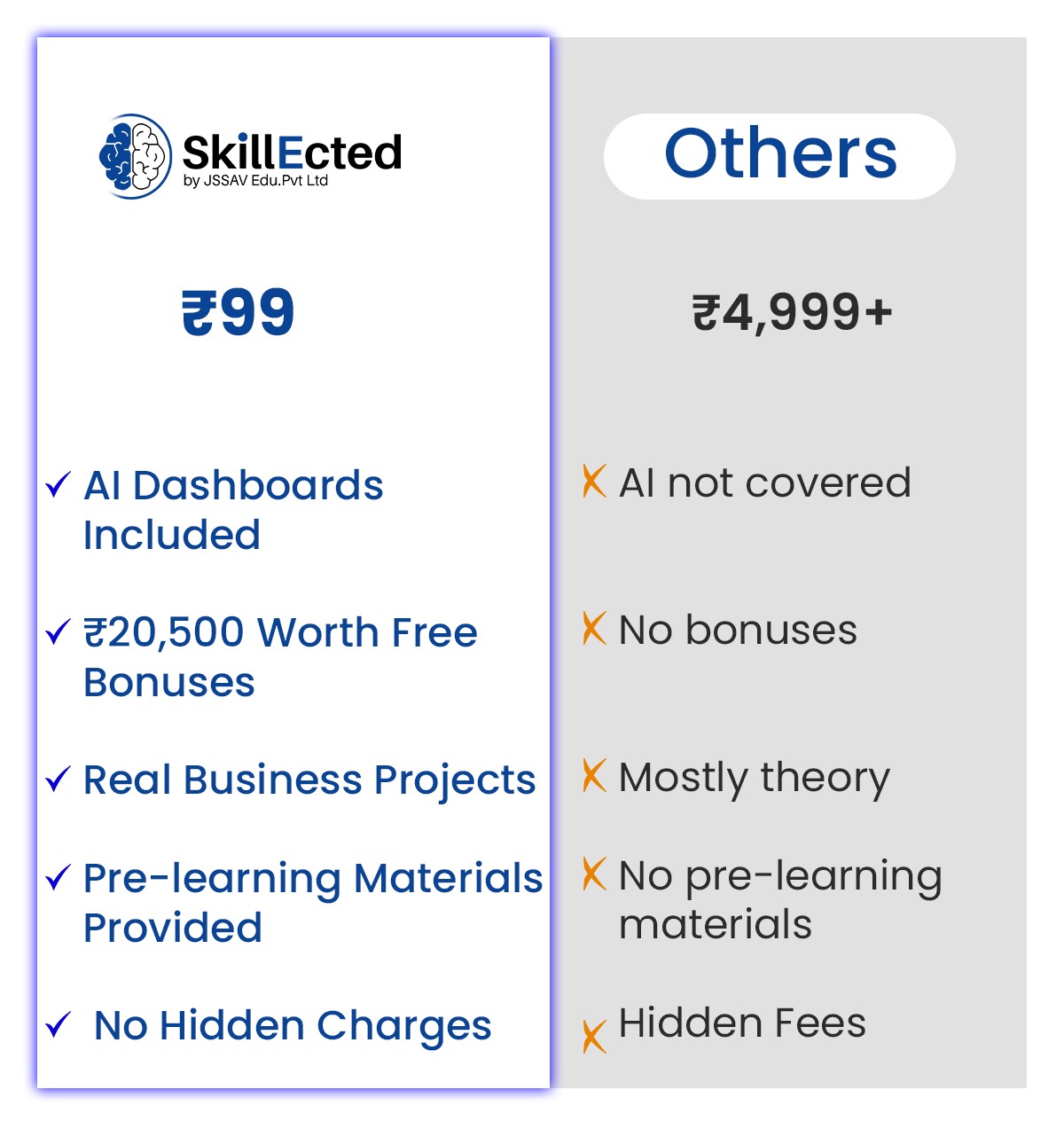This screenshot has width=1064, height=1121.
Task: Click the SkillEcted brain logo icon
Action: [x=135, y=155]
